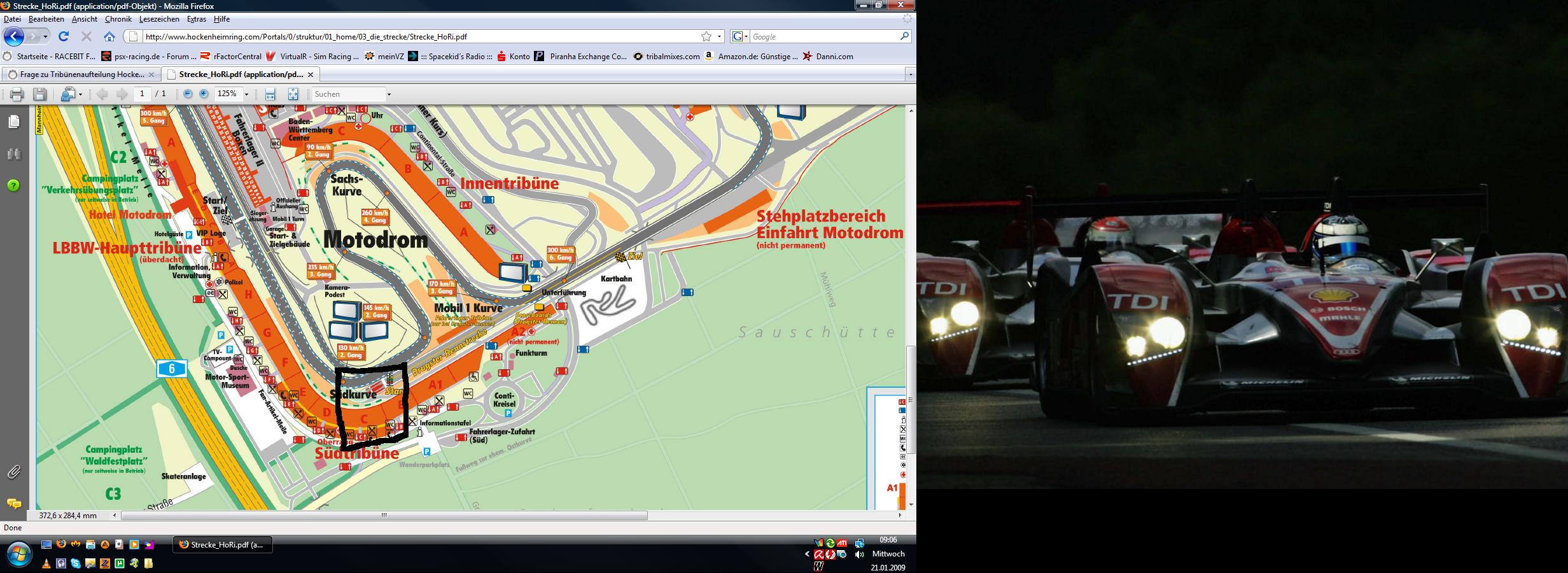Open the Suchen search options dropdown
Image resolution: width=1568 pixels, height=573 pixels.
pyautogui.click(x=389, y=94)
